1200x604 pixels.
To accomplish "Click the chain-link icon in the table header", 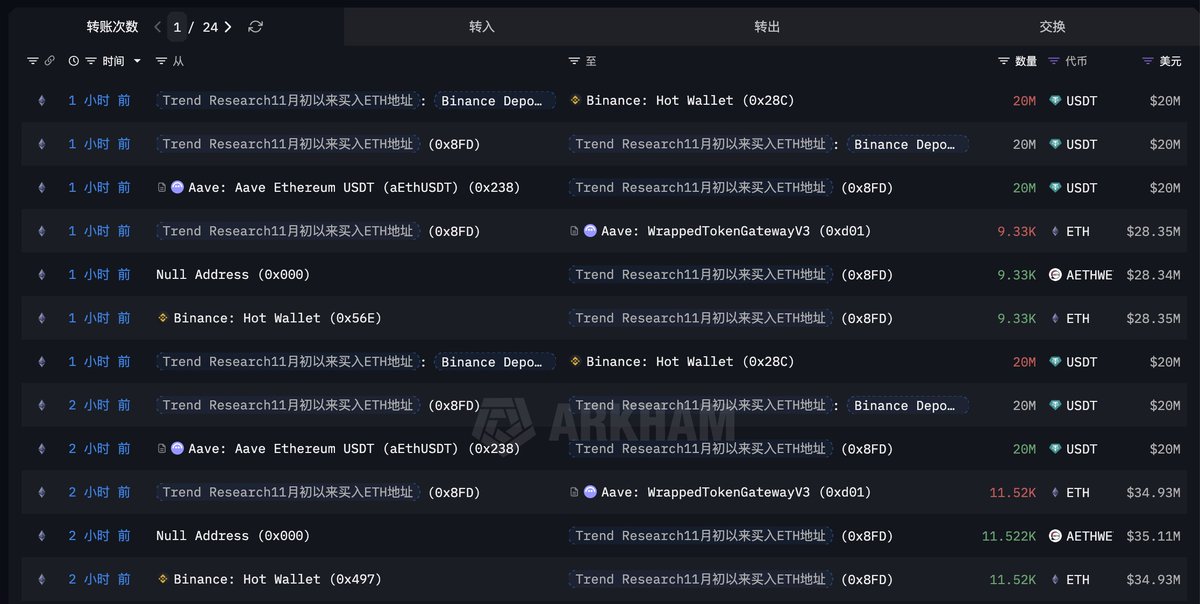I will [x=49, y=61].
